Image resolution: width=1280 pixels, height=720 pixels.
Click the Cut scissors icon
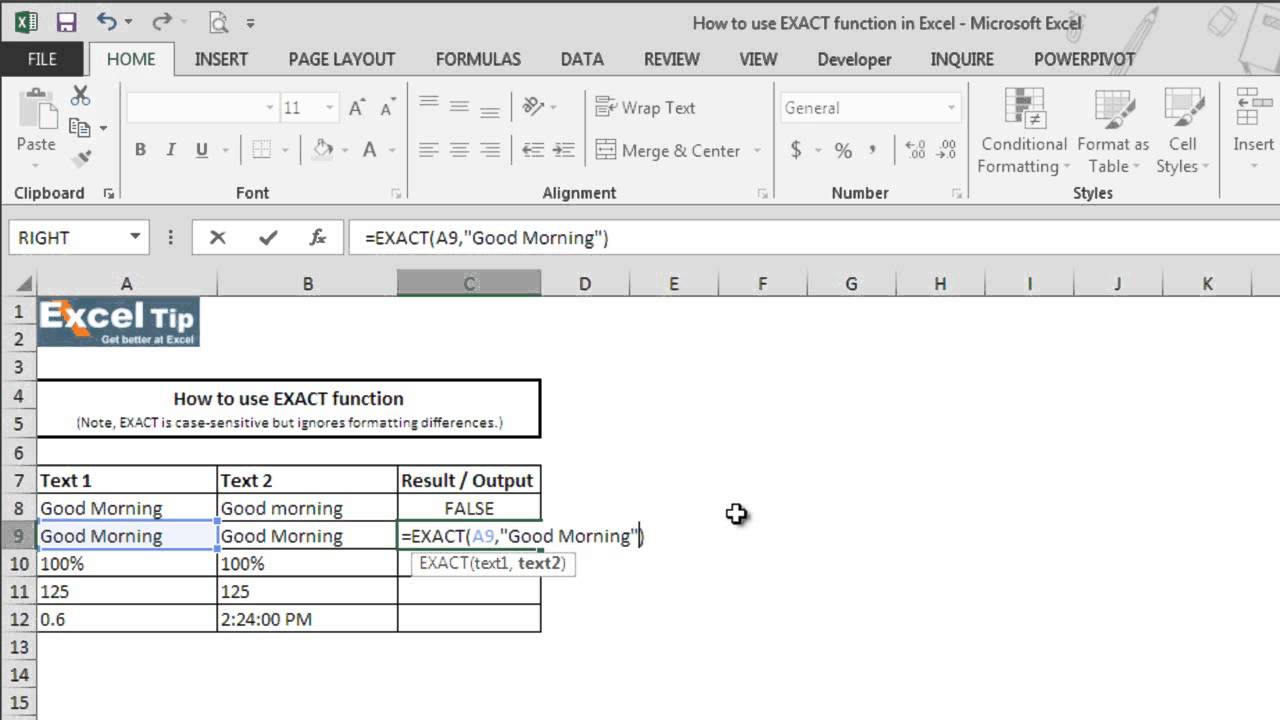[x=80, y=96]
